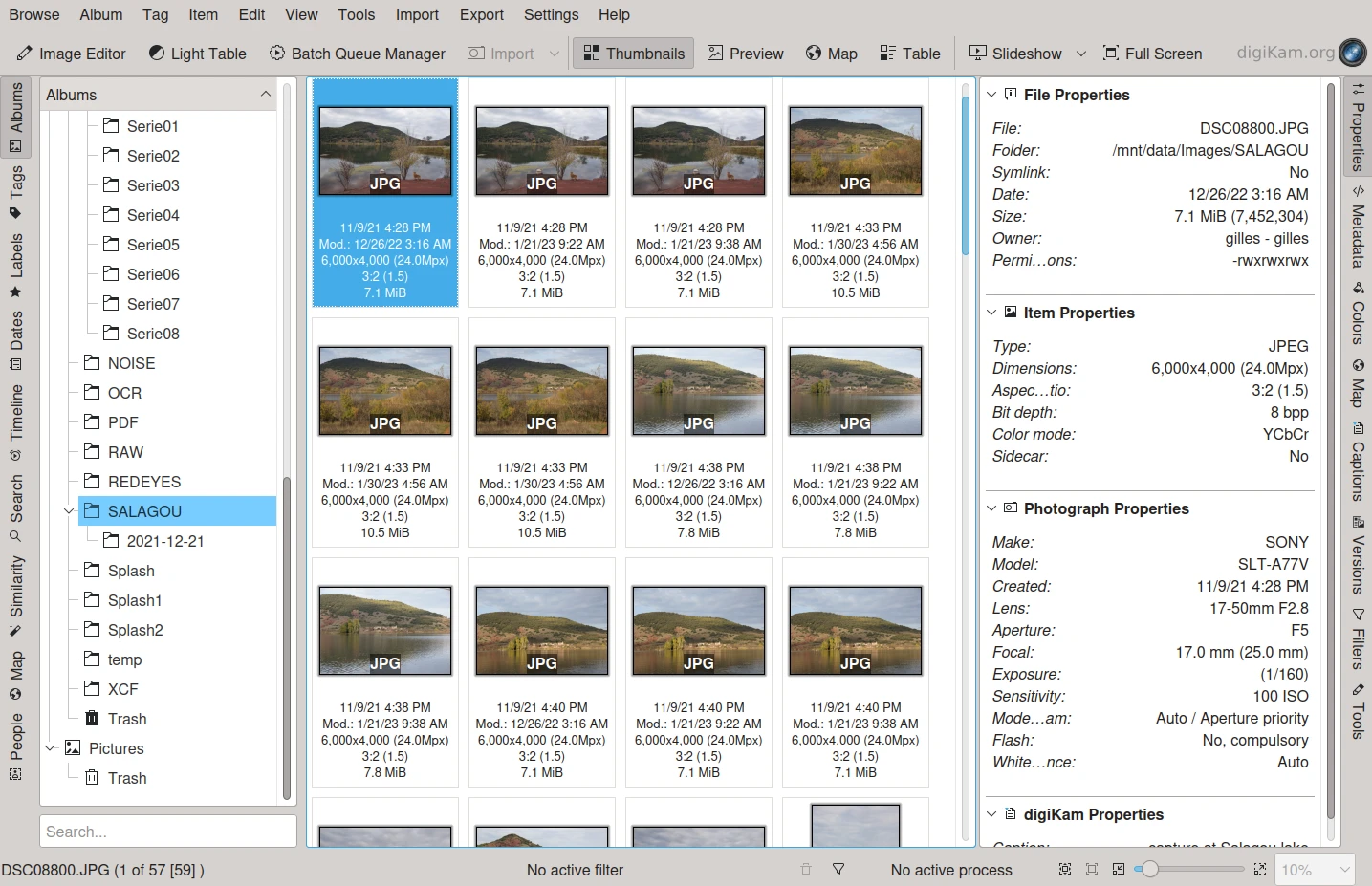Switch to Thumbnails view mode
Image resolution: width=1372 pixels, height=886 pixels.
coord(634,54)
